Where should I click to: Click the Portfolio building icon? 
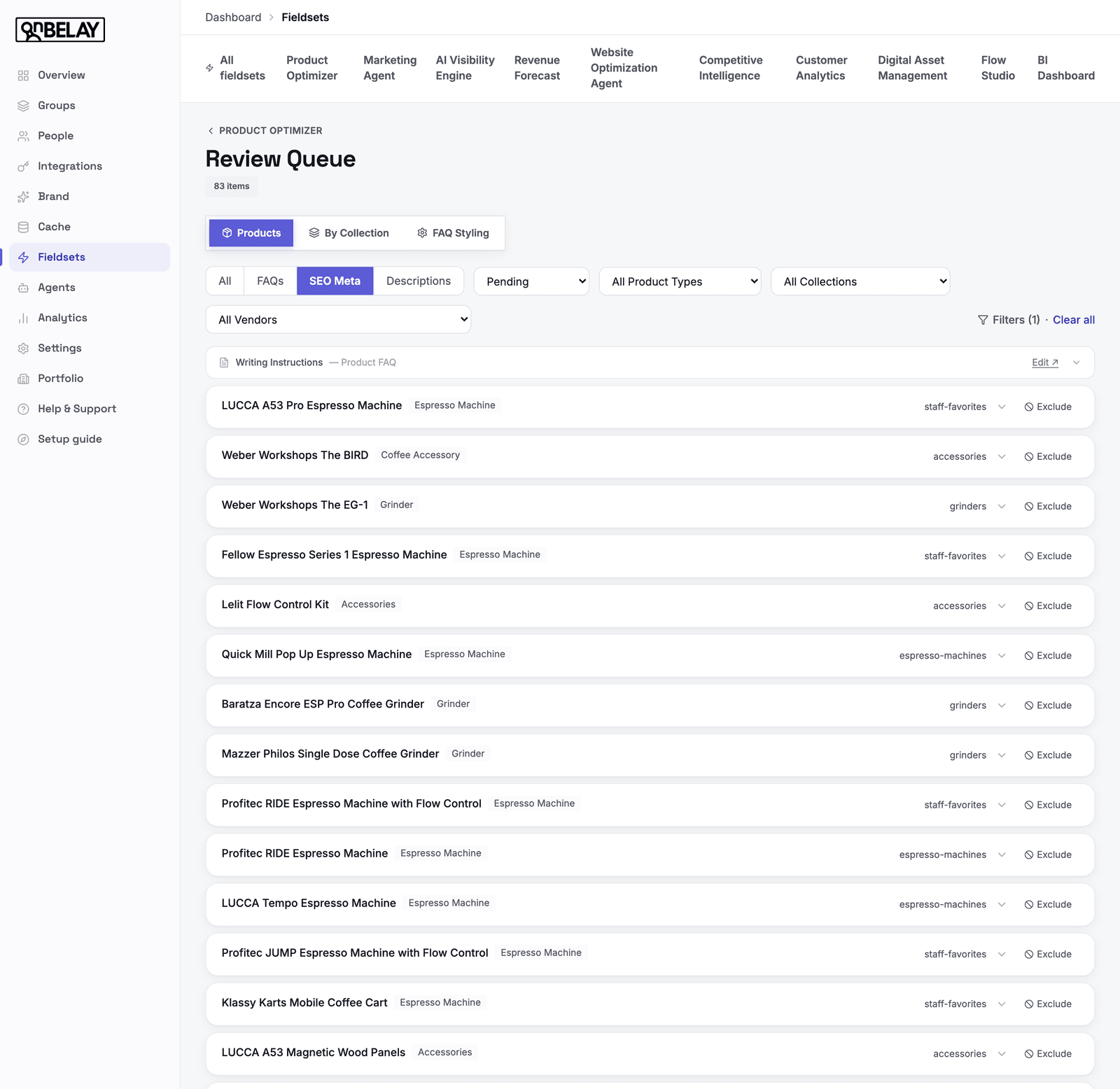pos(23,379)
